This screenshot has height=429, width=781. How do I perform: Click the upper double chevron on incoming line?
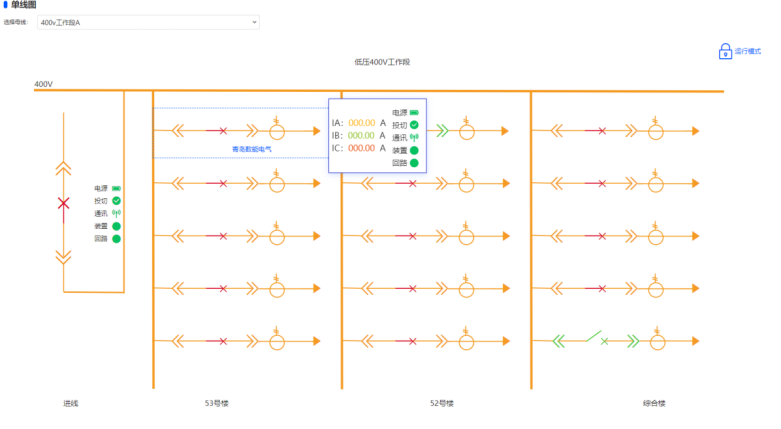(x=64, y=167)
